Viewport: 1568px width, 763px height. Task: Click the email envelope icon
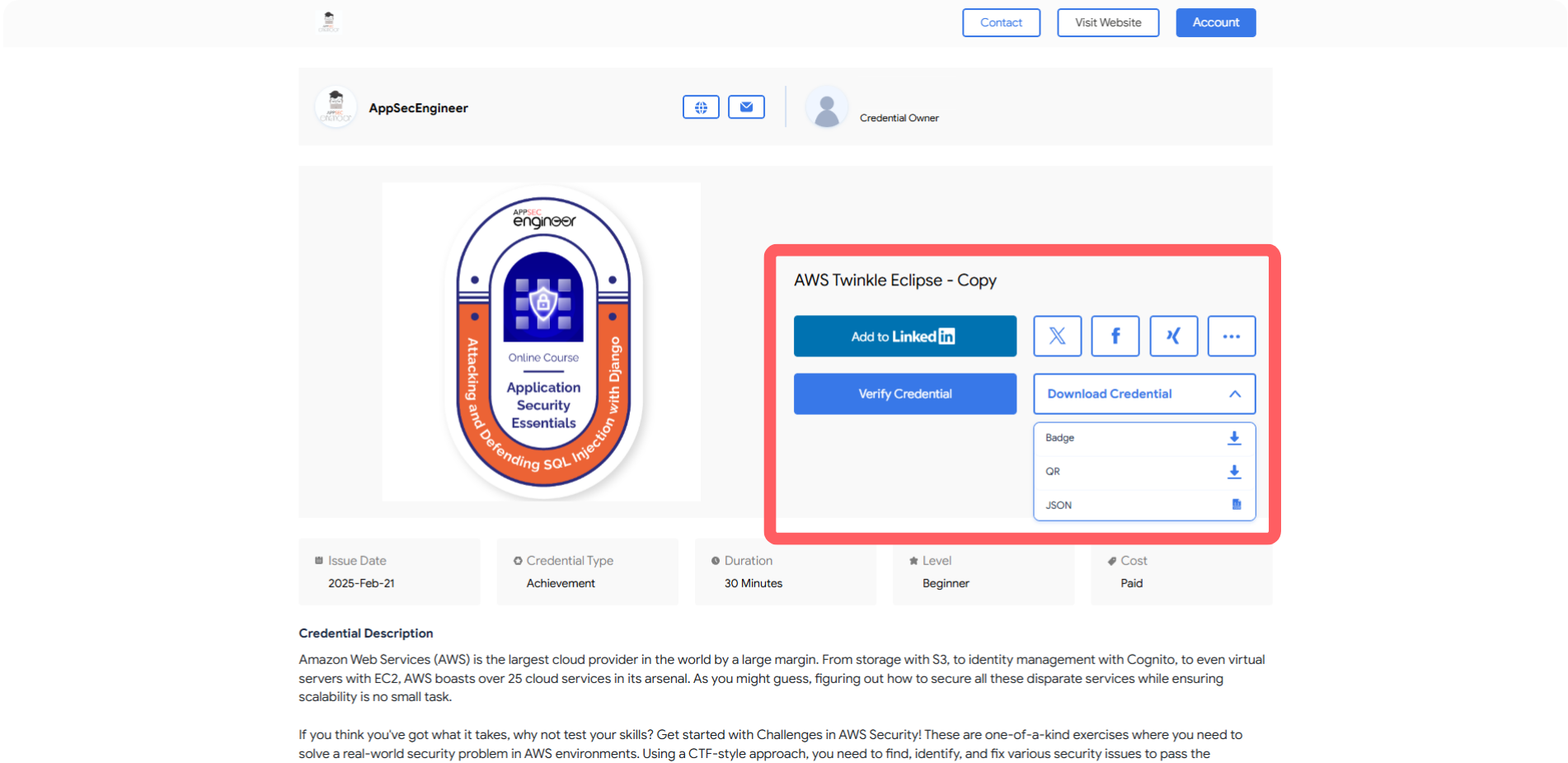coord(745,106)
